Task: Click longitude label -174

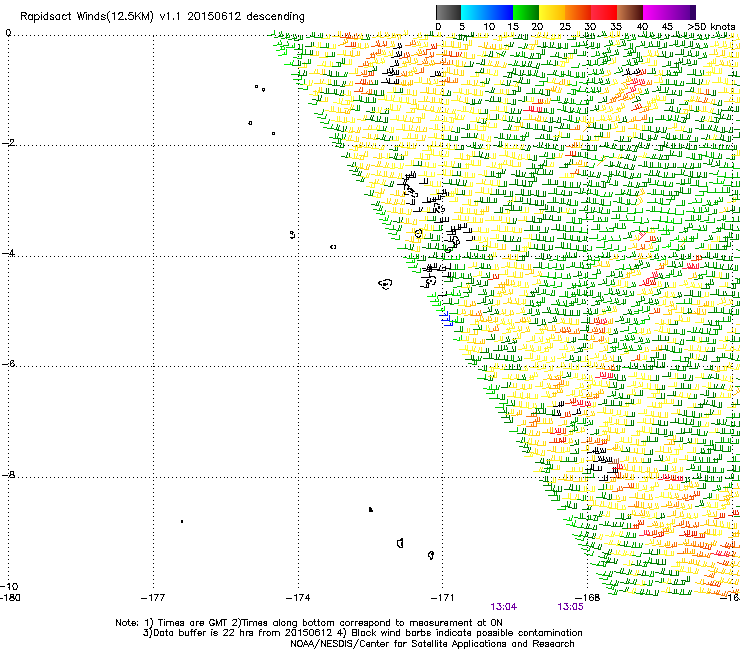Action: (298, 598)
